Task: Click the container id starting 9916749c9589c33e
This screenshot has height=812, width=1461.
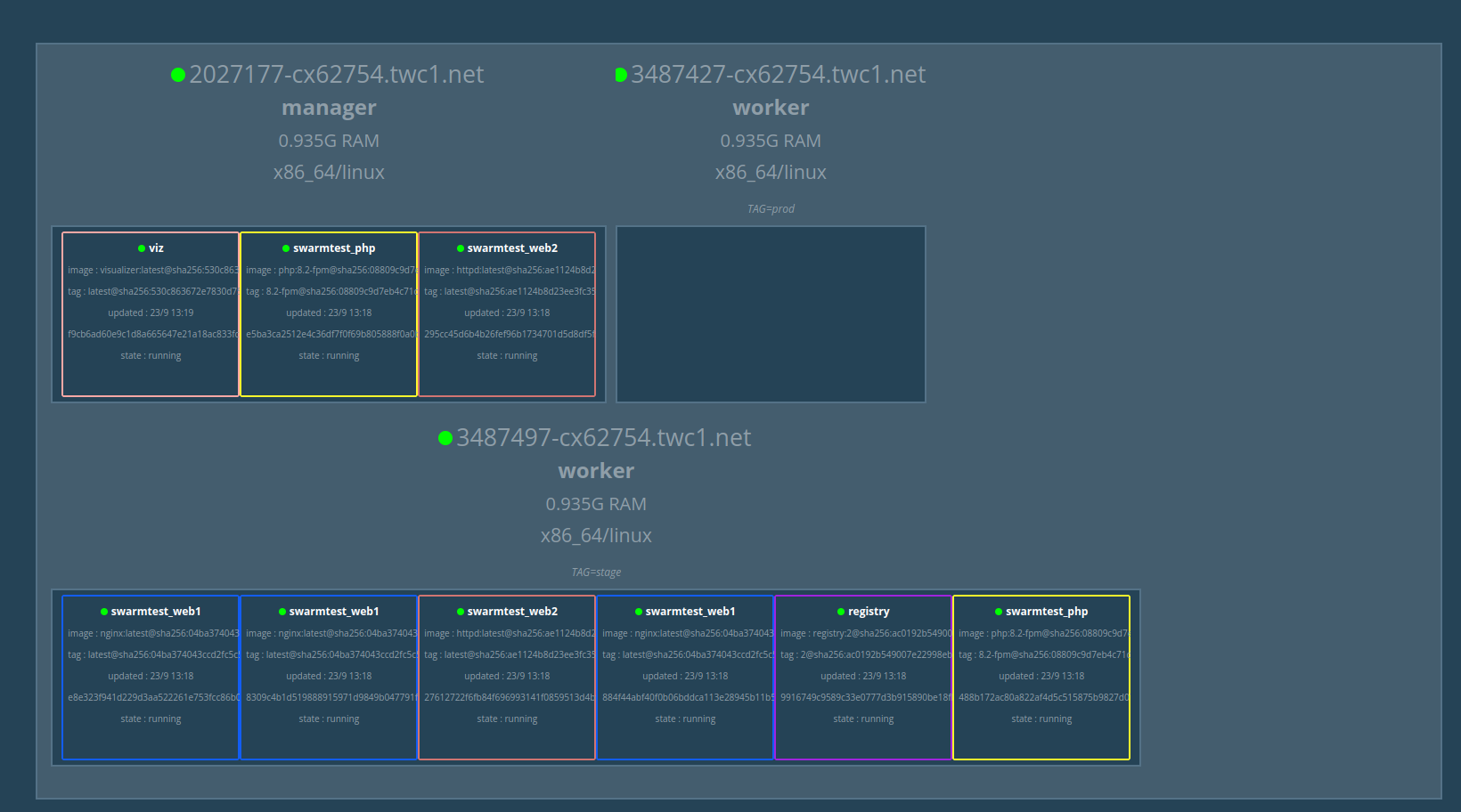Action: (866, 697)
